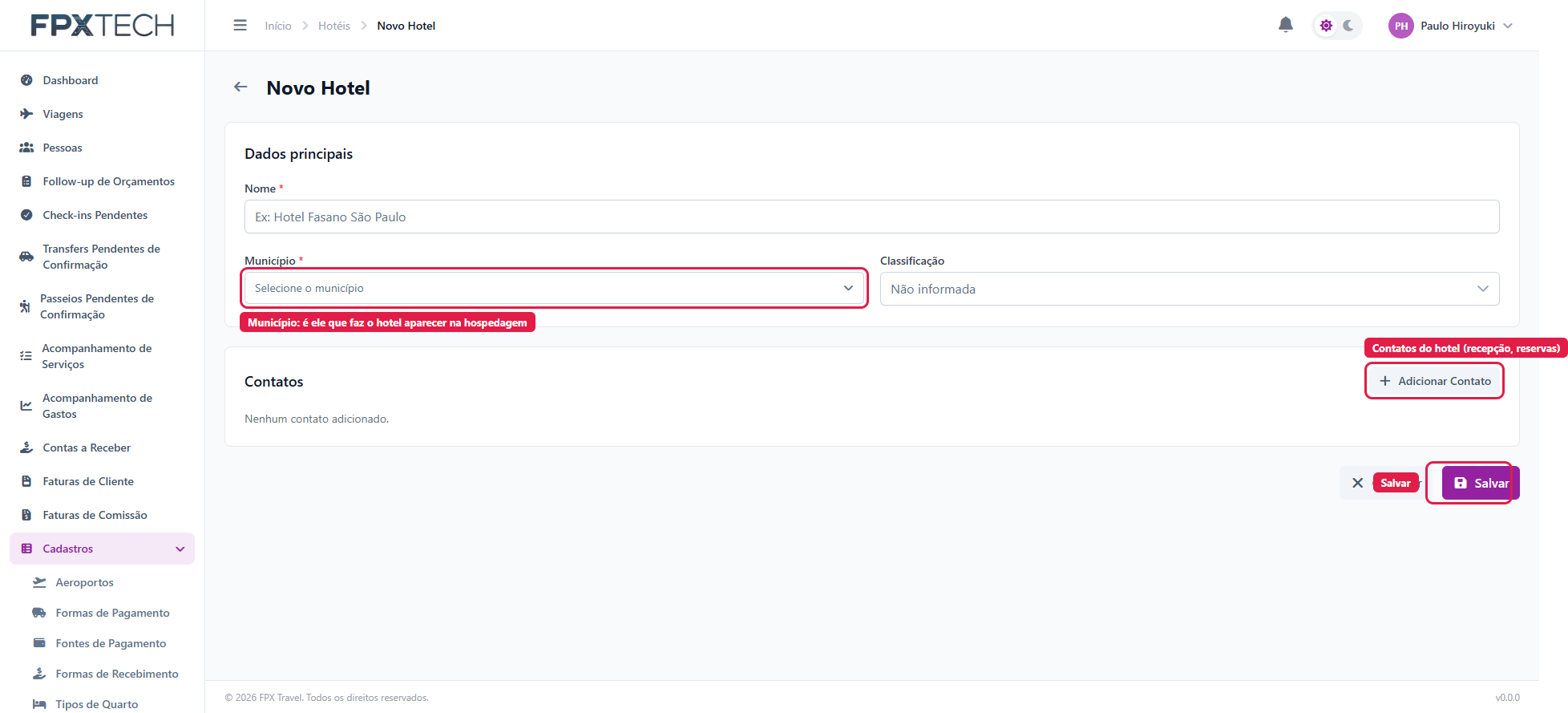Image resolution: width=1568 pixels, height=713 pixels.
Task: Click the Aeroportos plane departure icon
Action: [39, 582]
